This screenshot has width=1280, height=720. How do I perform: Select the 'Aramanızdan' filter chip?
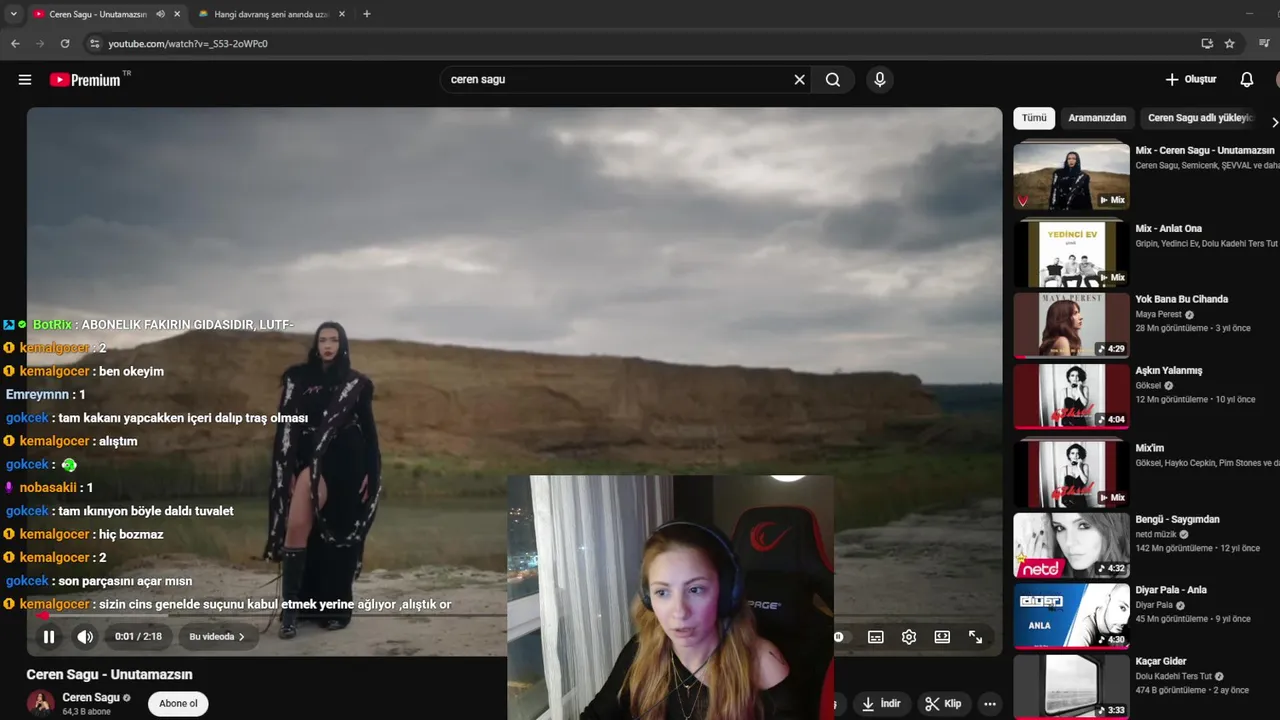click(x=1097, y=118)
